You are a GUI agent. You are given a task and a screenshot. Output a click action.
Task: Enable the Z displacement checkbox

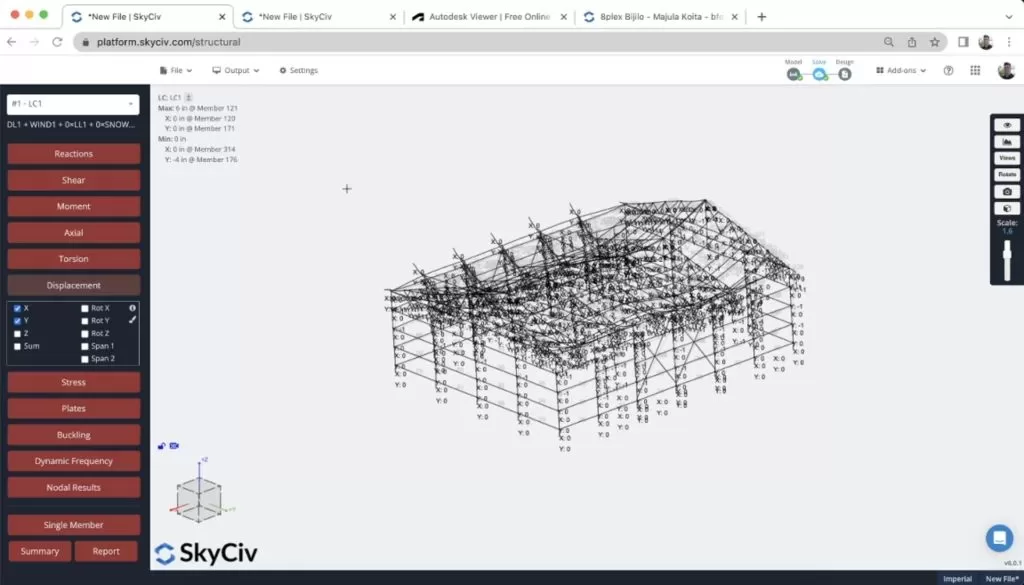pos(17,333)
